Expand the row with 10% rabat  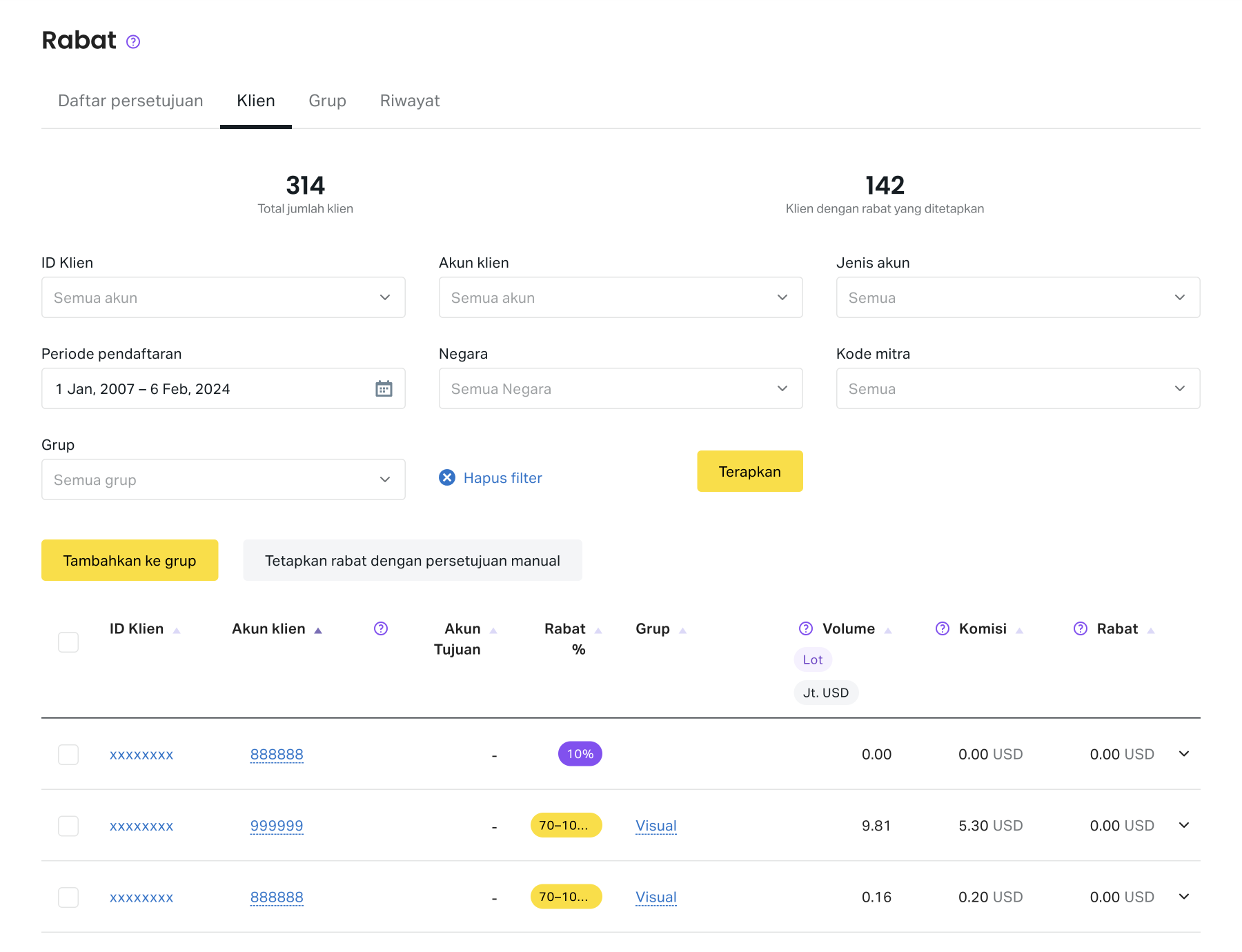[x=1184, y=754]
